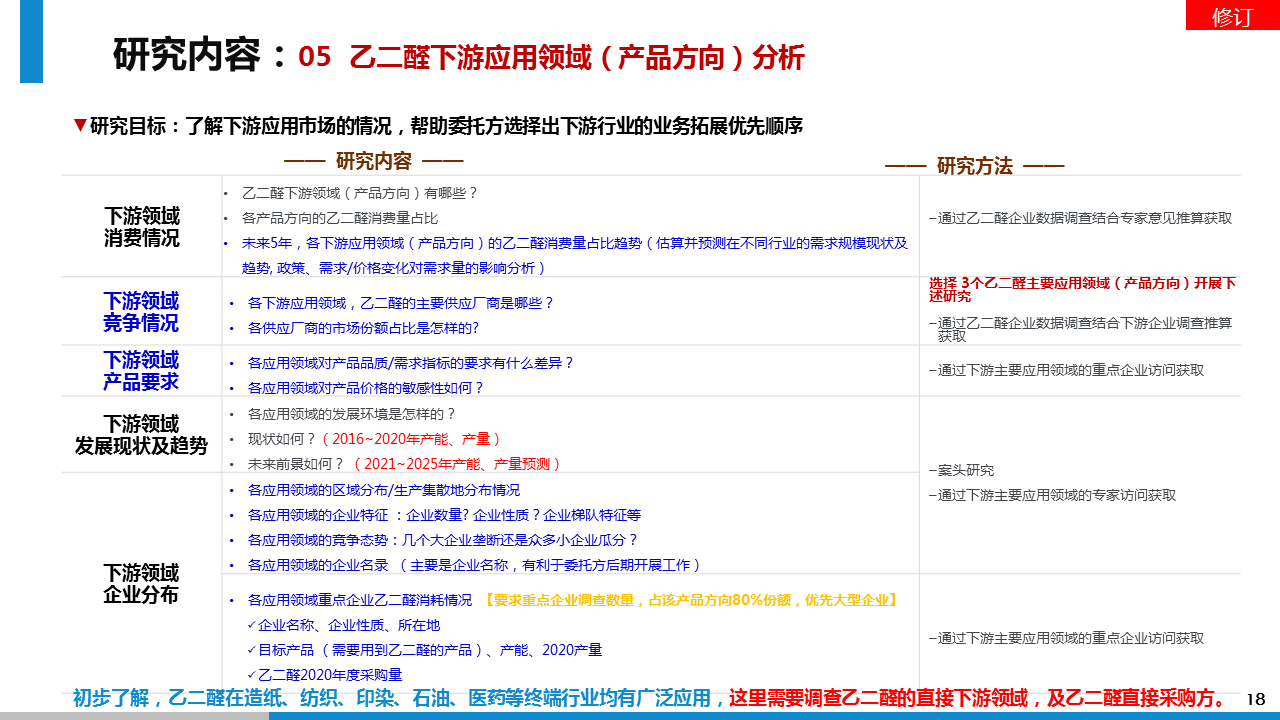Click the red note 选择3个乙二醛主要应用领域
The width and height of the screenshot is (1280, 720).
tap(1082, 289)
